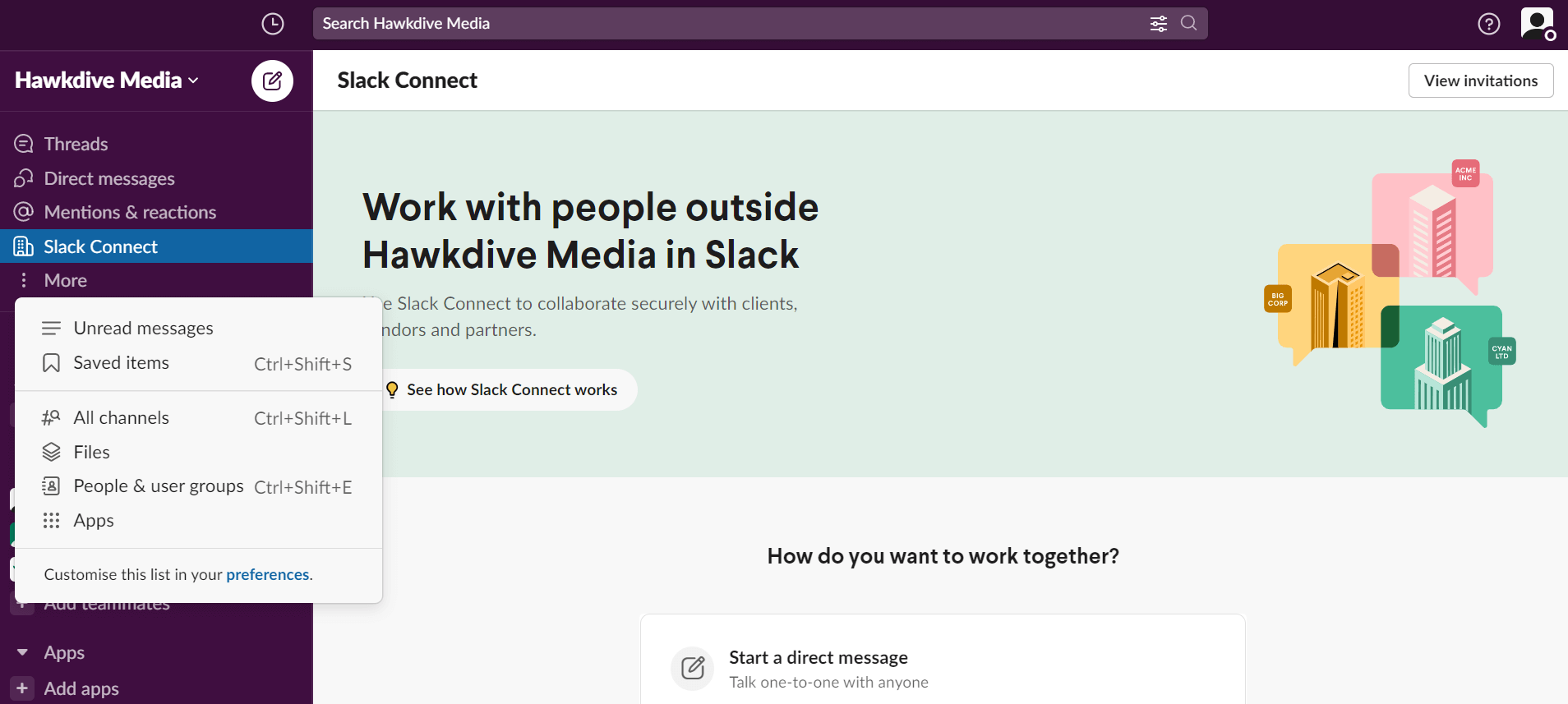Open the user profile avatar
This screenshot has width=1568, height=704.
[1537, 23]
